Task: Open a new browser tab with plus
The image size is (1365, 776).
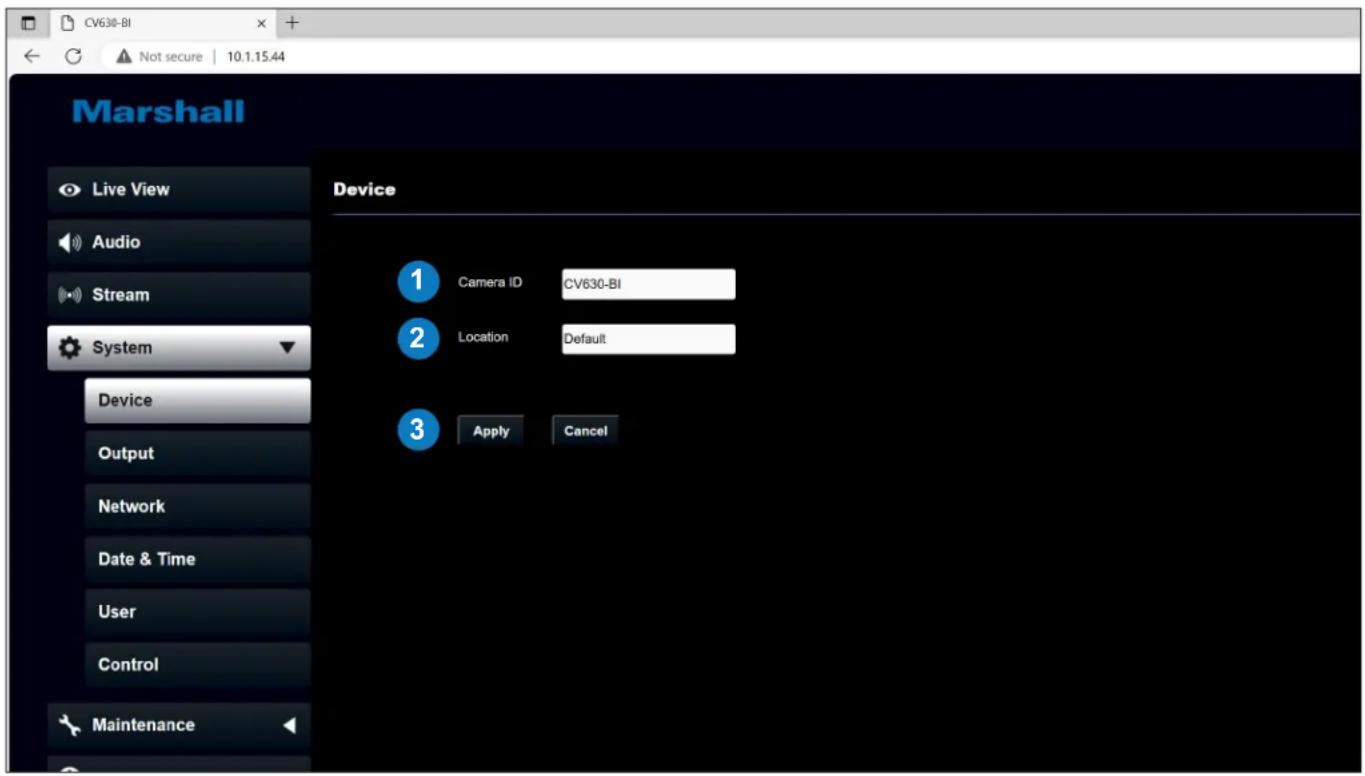Action: (293, 22)
